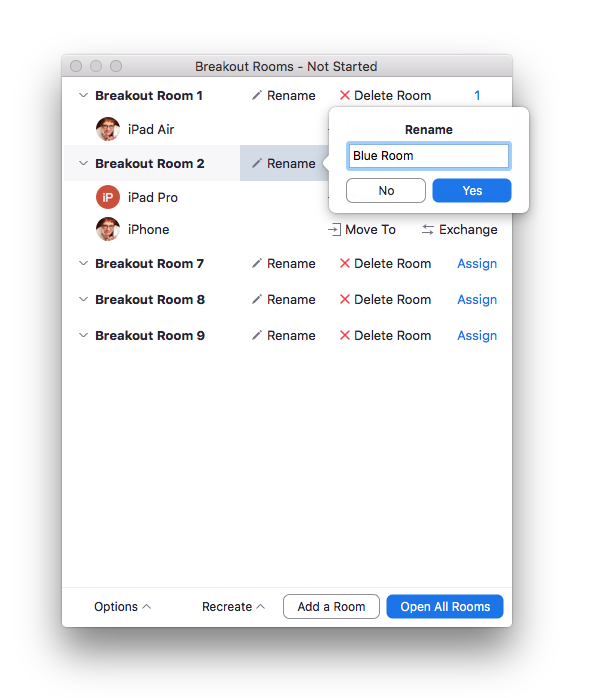Close the Breakout Rooms window
Viewport: 589px width, 698px height.
76,66
